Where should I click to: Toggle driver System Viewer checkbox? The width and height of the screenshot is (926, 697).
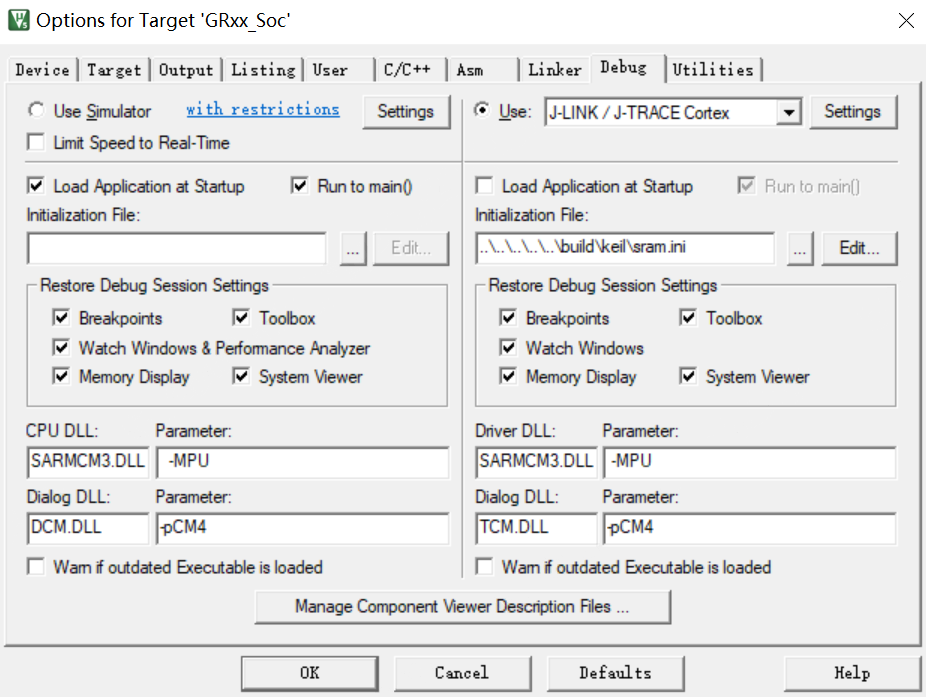click(688, 376)
